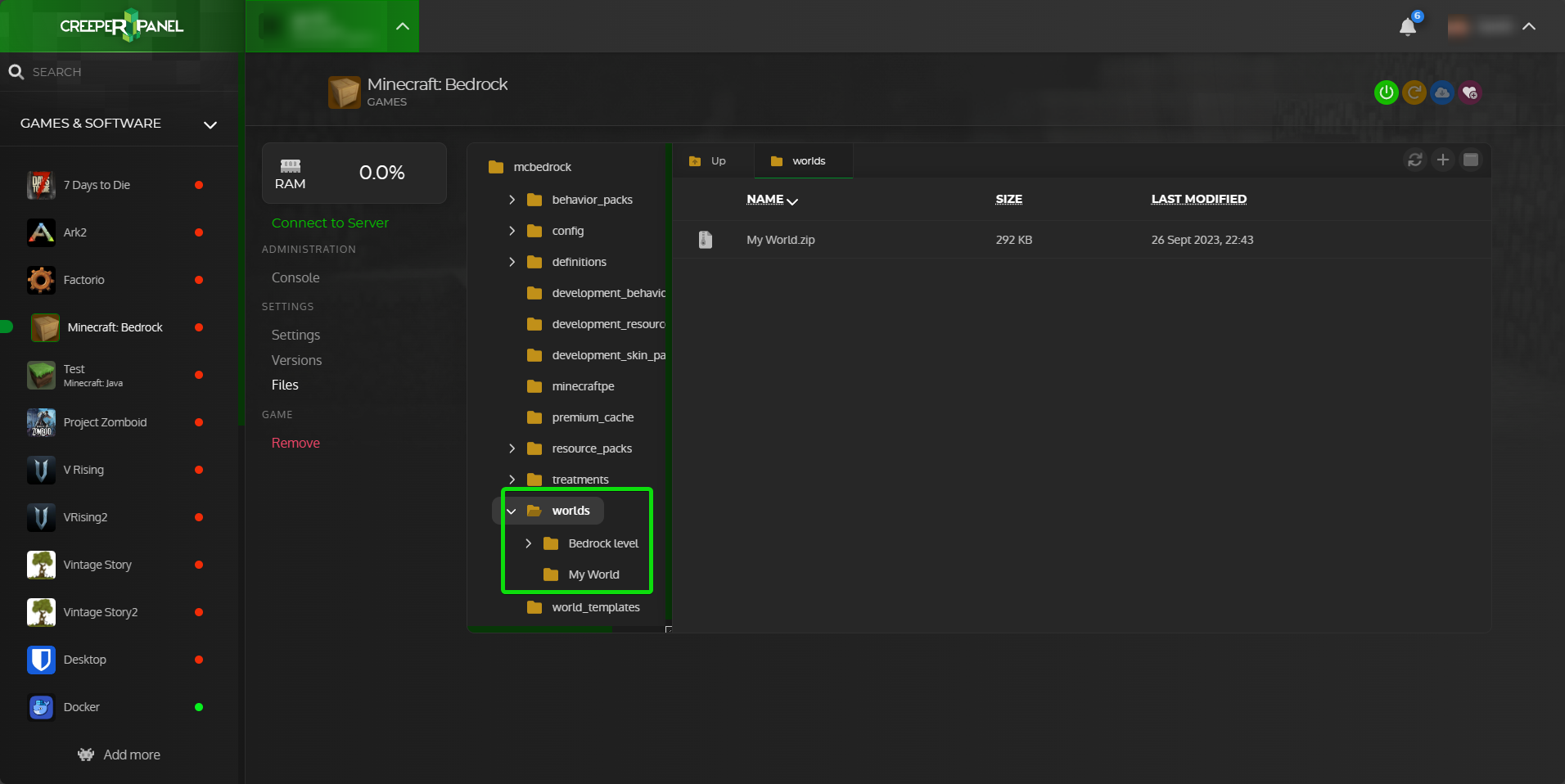Click the plus icon to create new file
Screen dimensions: 1565x784
1443,160
